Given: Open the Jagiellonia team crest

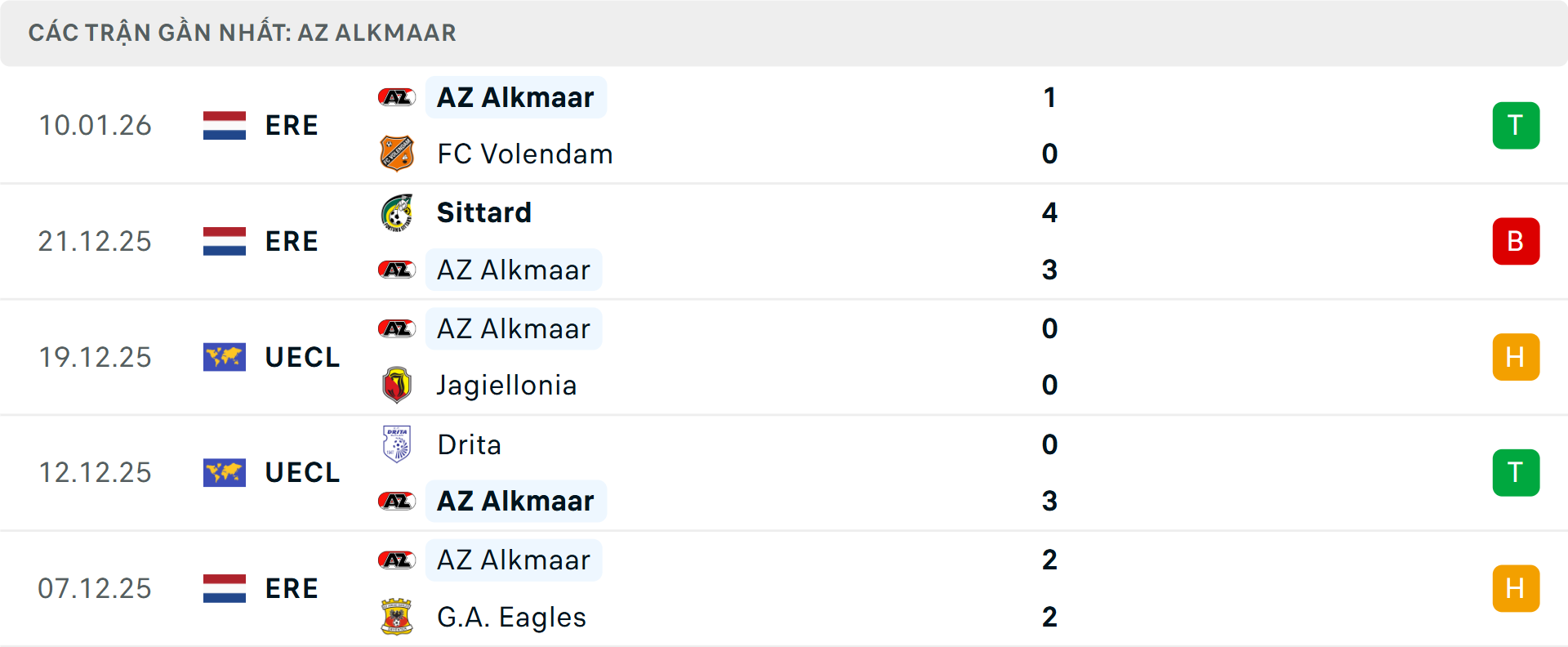Looking at the screenshot, I should click(x=398, y=384).
